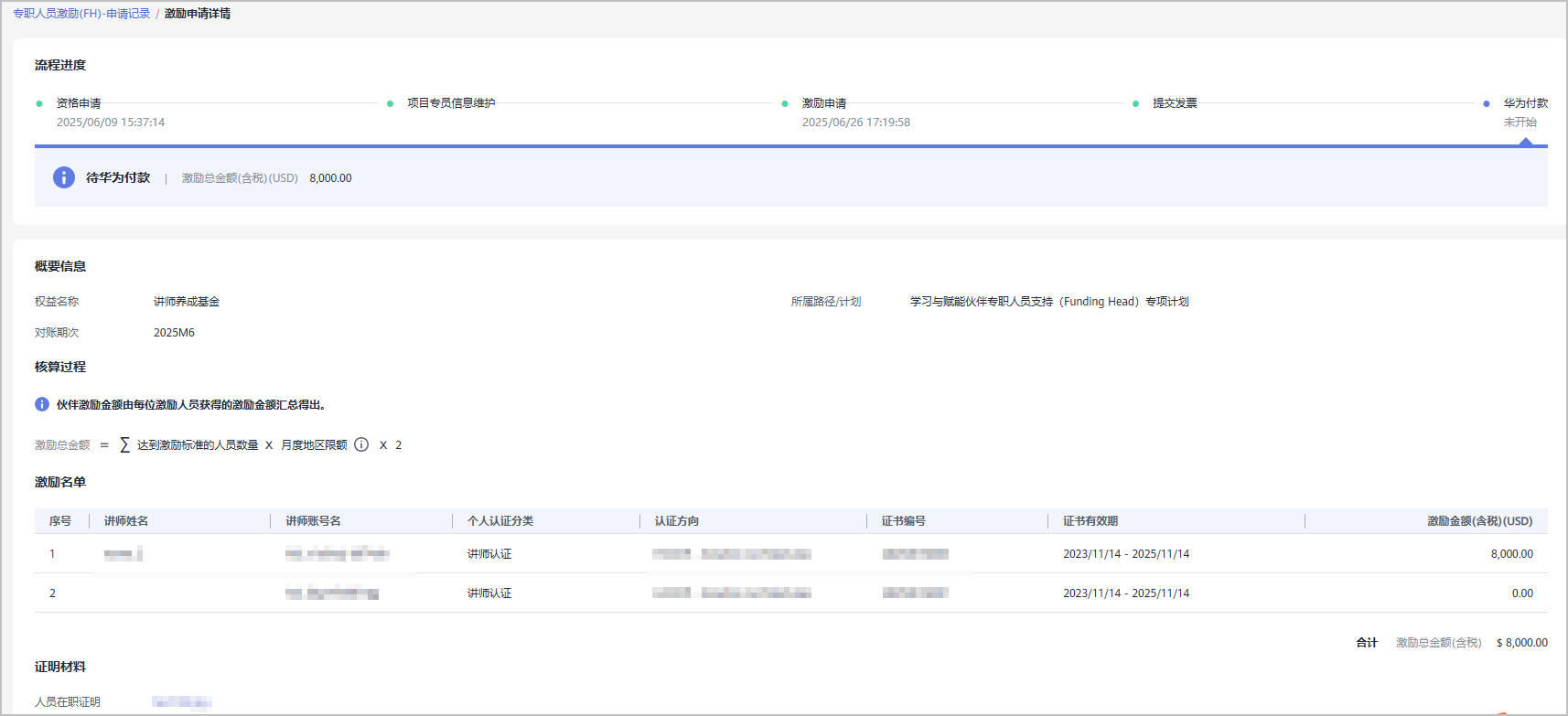Screen dimensions: 1568x716
Task: Click the 激励申请详情 breadcrumb item
Action: [x=198, y=14]
